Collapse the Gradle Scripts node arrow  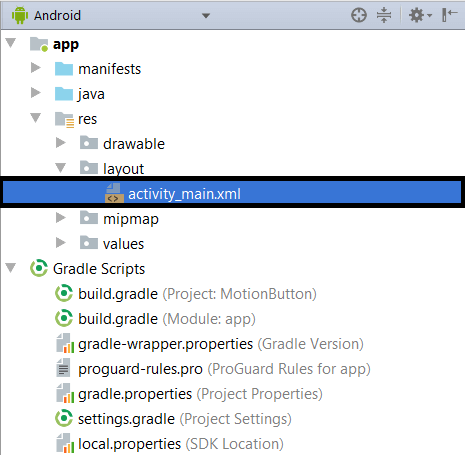pyautogui.click(x=11, y=267)
